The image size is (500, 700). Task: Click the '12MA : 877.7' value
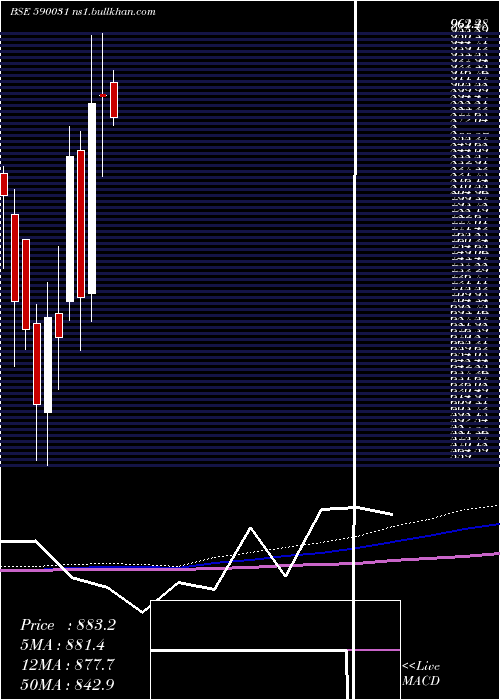67,665
